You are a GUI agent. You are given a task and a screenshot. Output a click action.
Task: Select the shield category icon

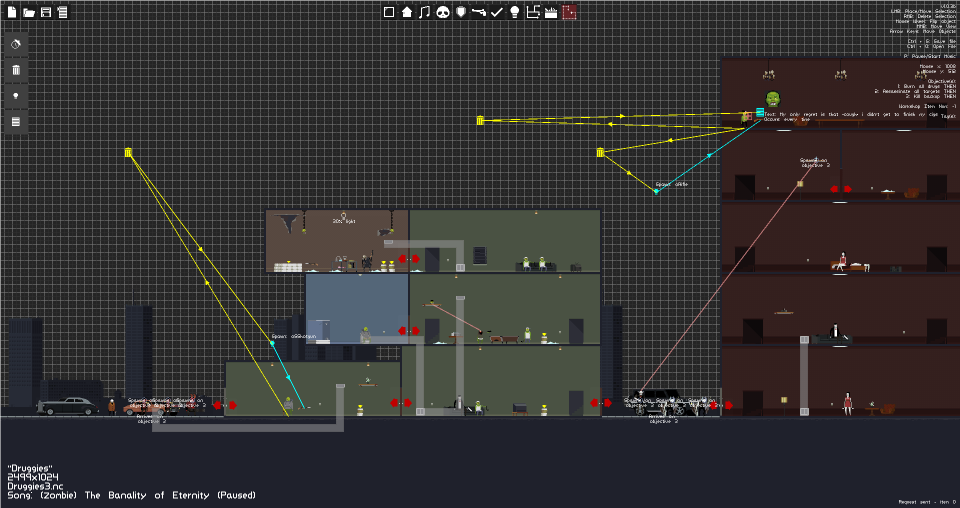click(462, 12)
